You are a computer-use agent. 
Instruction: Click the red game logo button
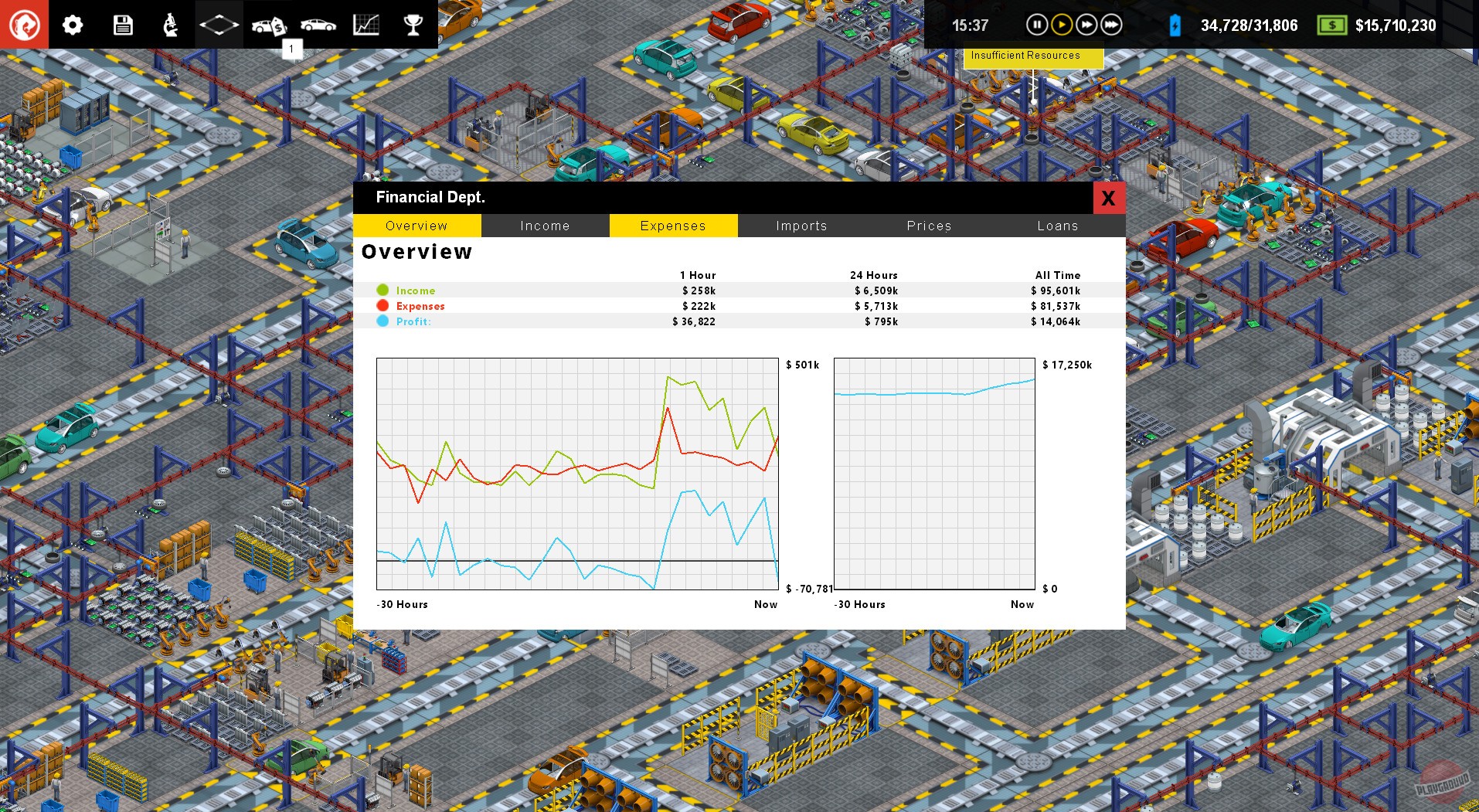[24, 25]
